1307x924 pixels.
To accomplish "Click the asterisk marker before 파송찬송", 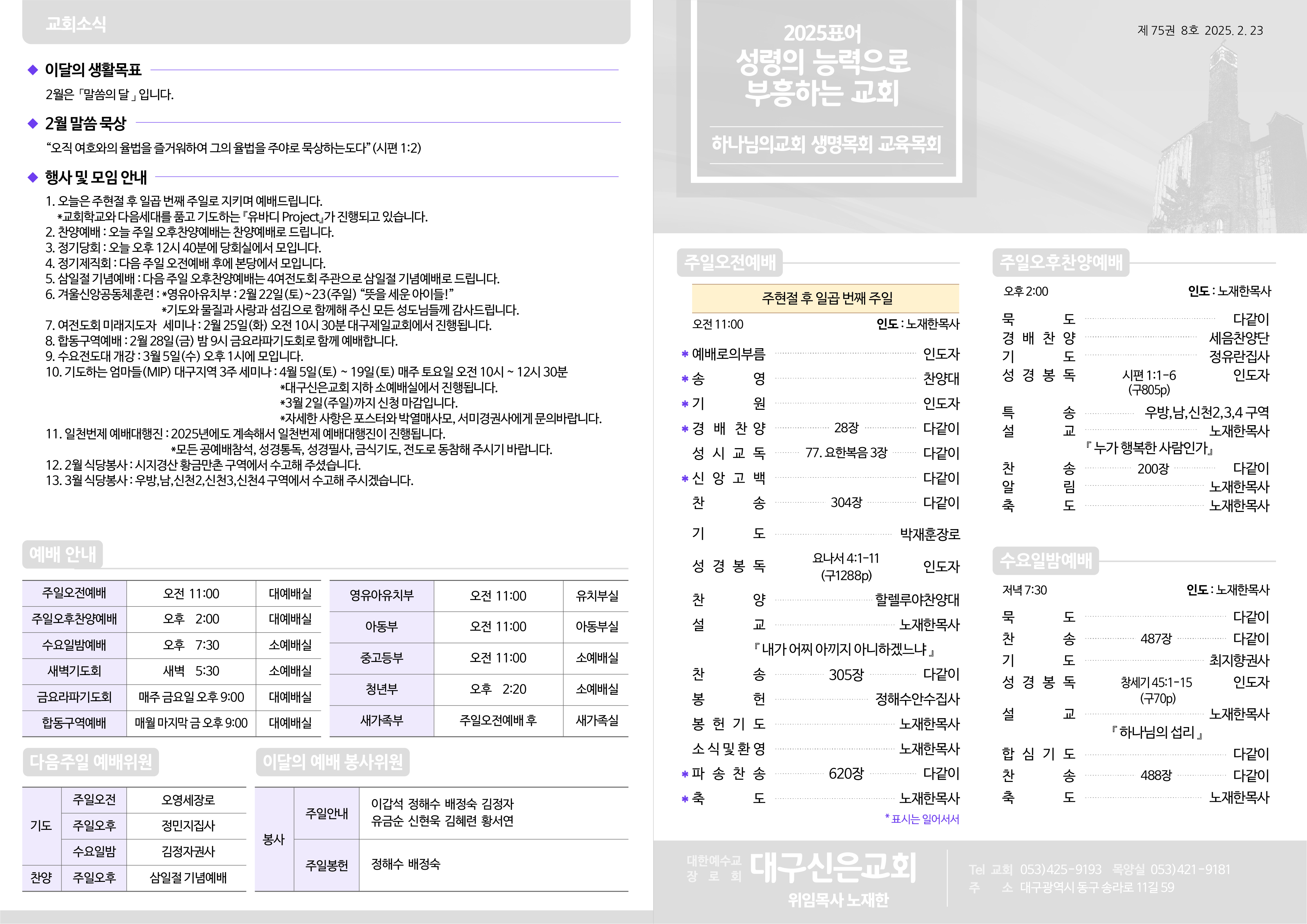I will click(x=685, y=774).
